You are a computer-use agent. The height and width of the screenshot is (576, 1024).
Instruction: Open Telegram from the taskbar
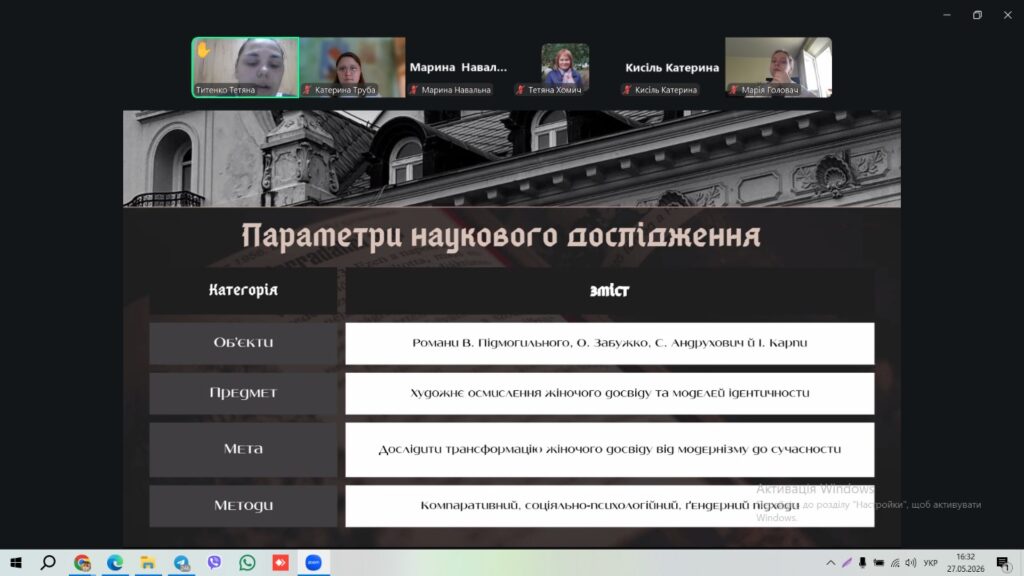coord(182,562)
